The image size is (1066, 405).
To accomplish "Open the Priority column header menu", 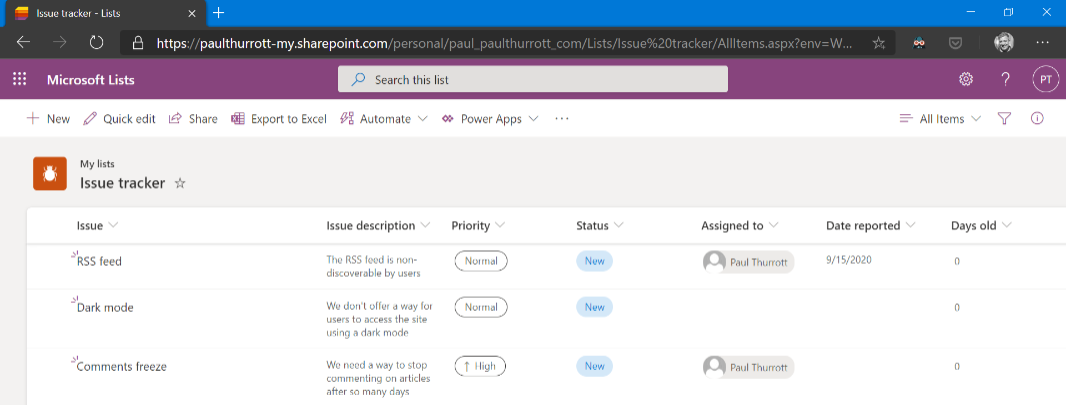I will tap(478, 226).
